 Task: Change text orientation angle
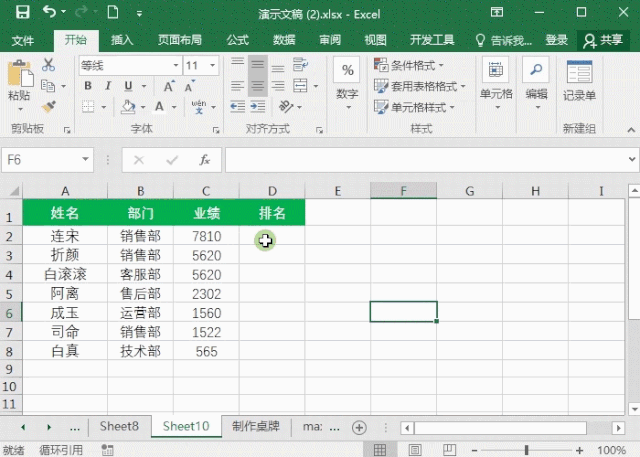click(286, 107)
